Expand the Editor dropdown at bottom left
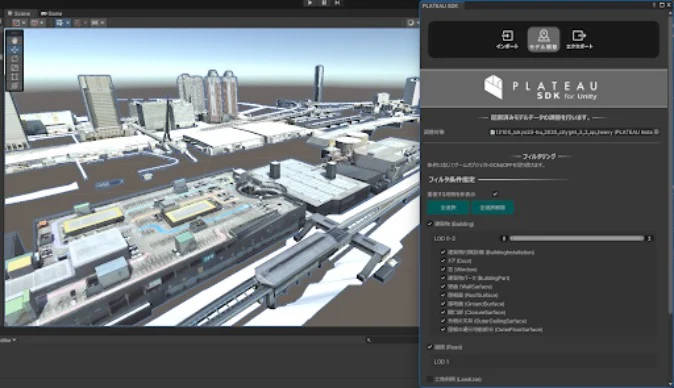The width and height of the screenshot is (674, 388). point(8,340)
